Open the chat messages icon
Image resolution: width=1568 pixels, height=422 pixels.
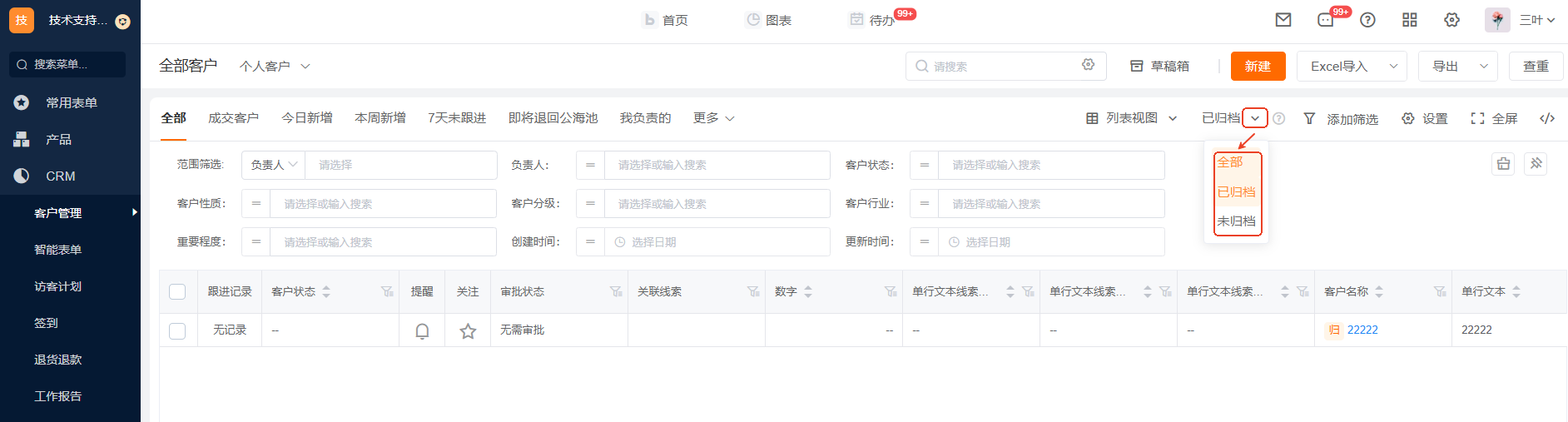pos(1326,20)
